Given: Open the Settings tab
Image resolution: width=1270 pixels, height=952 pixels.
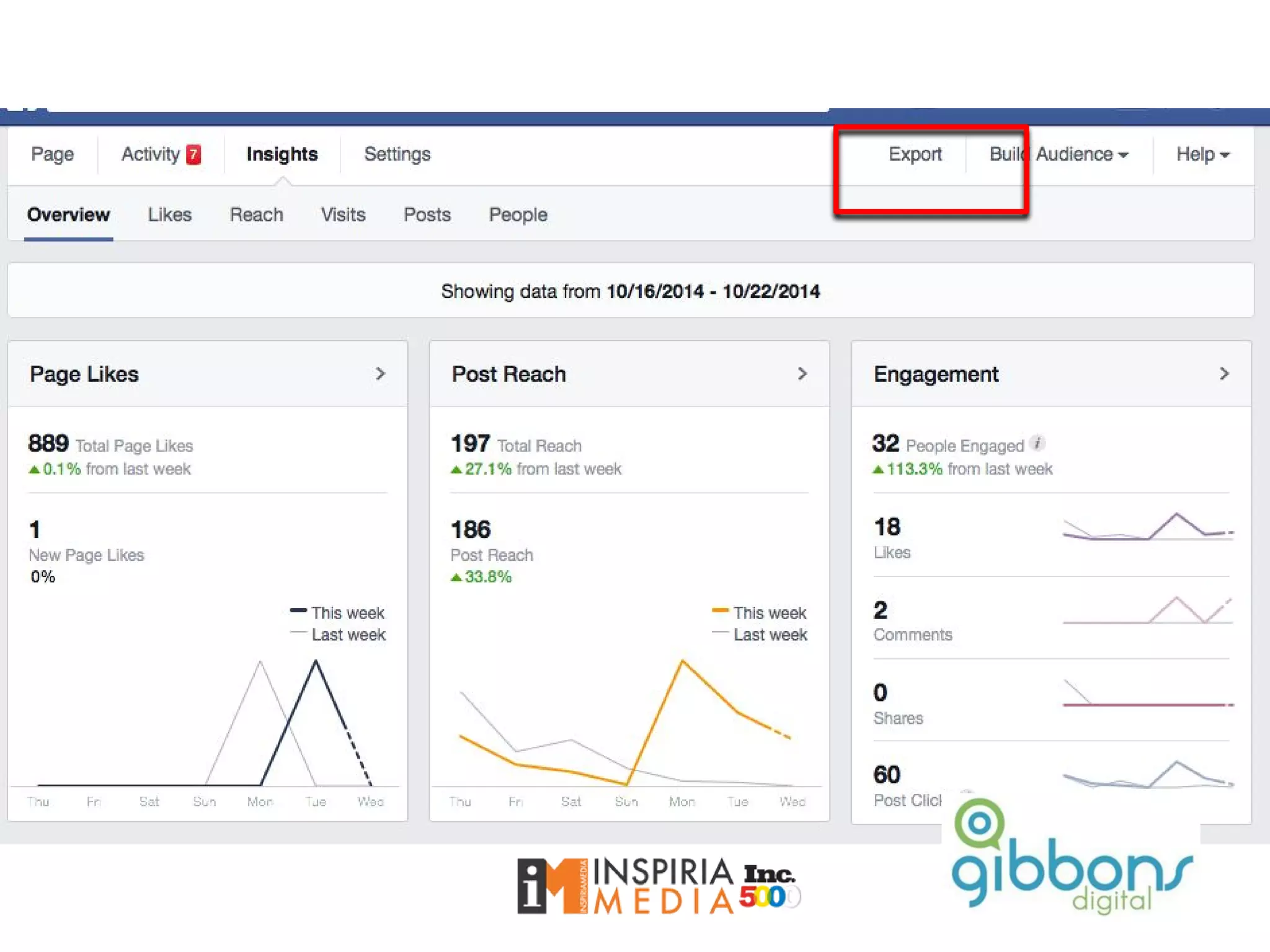Looking at the screenshot, I should click(397, 154).
